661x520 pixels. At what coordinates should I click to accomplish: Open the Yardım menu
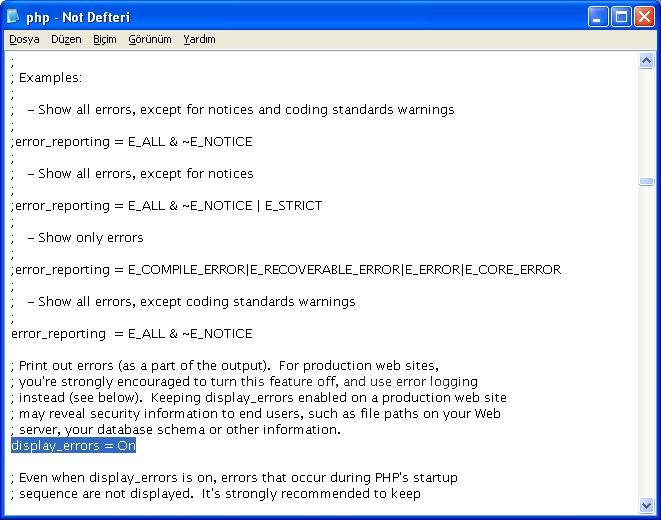coord(199,40)
